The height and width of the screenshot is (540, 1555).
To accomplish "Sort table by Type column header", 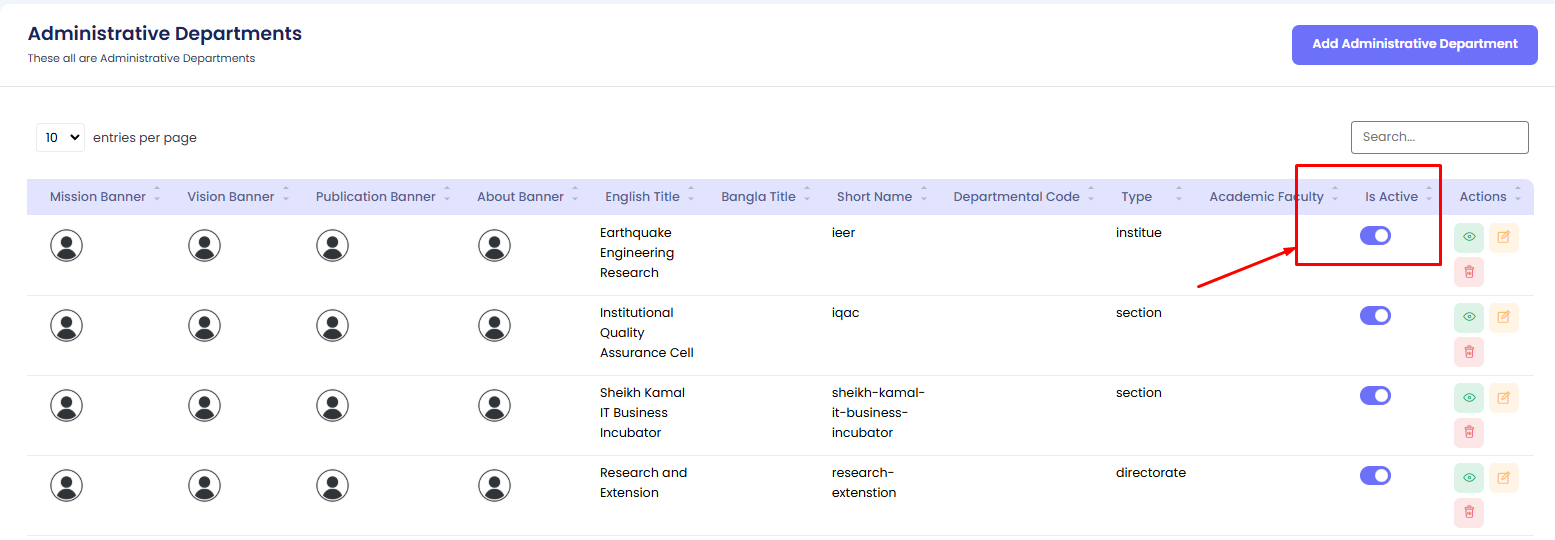I will [1136, 197].
